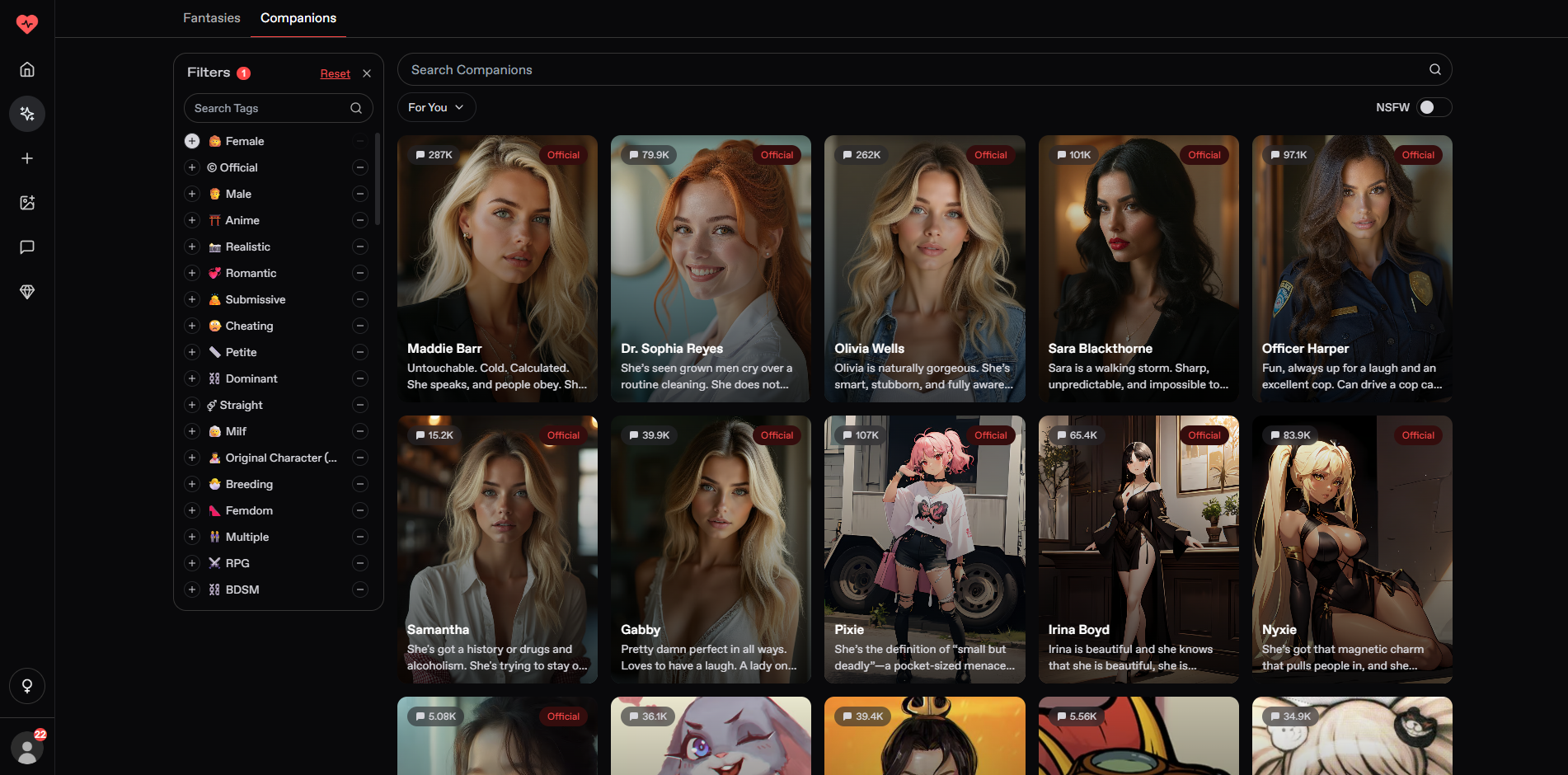Open the Maddie Barr companion card

click(497, 269)
